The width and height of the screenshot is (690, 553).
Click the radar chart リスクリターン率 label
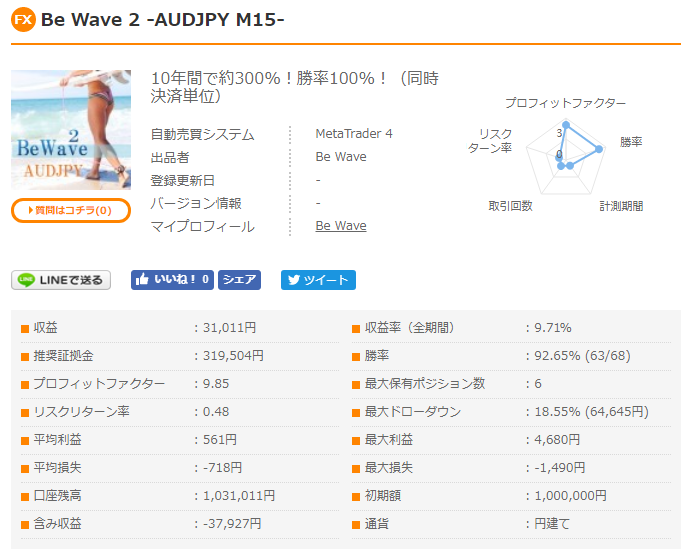490,140
